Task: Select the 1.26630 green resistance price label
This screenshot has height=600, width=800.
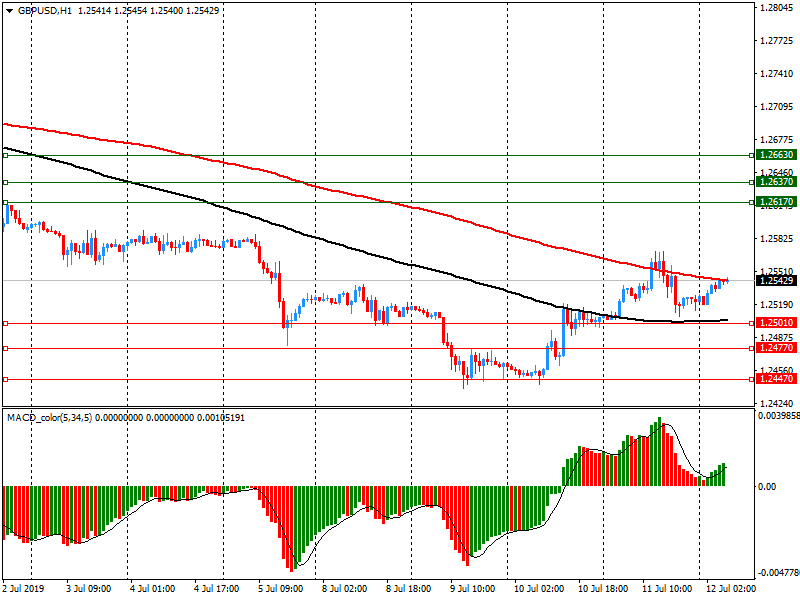Action: (776, 155)
